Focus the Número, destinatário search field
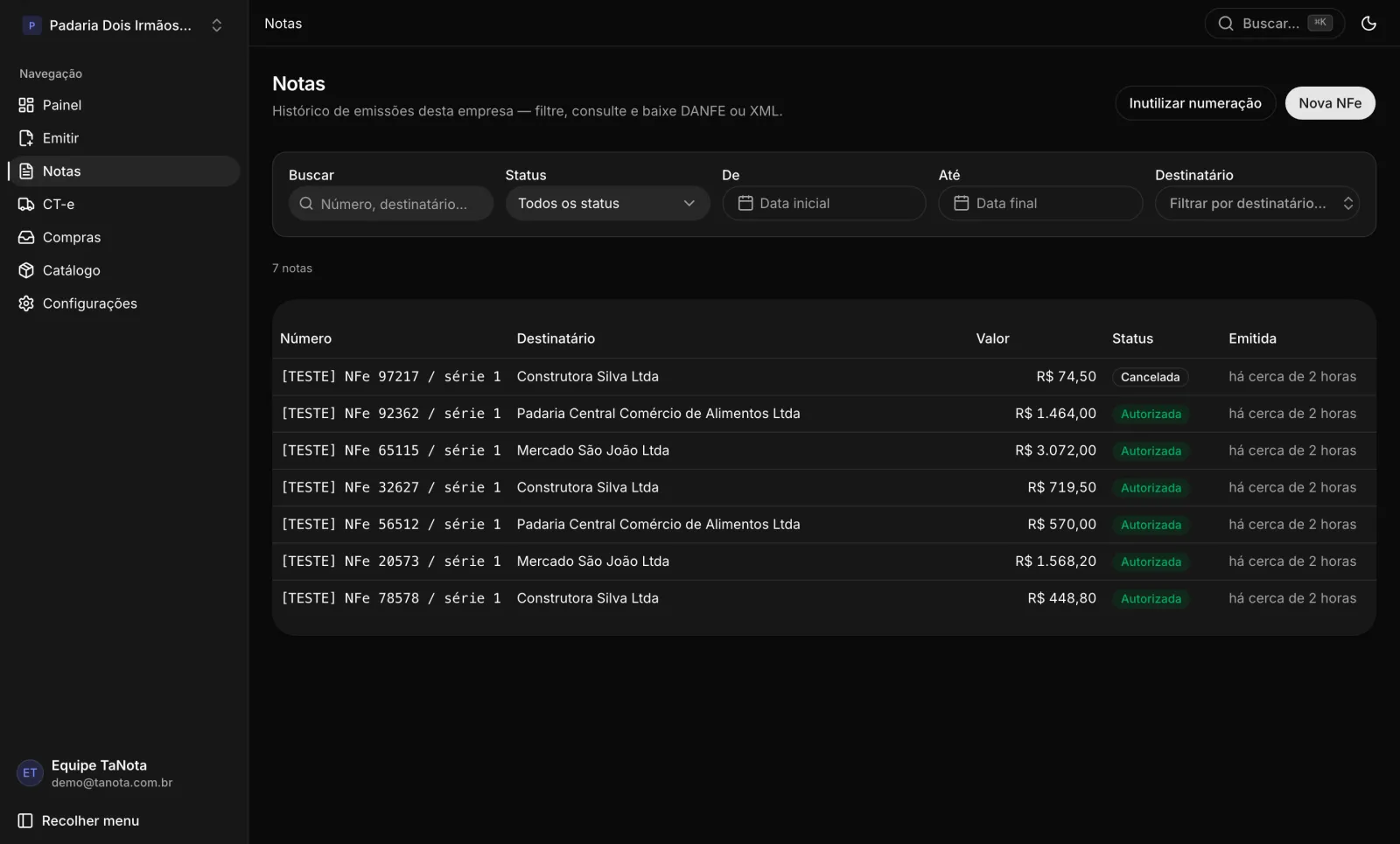The image size is (1400, 844). [x=391, y=204]
